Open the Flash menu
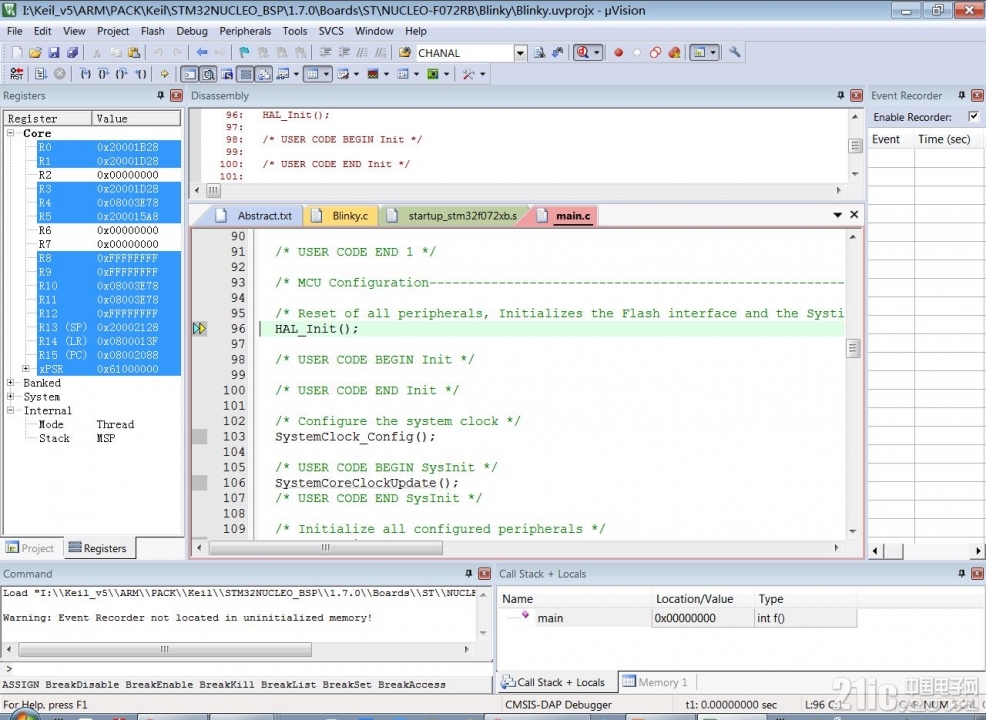This screenshot has width=986, height=720. coord(153,31)
